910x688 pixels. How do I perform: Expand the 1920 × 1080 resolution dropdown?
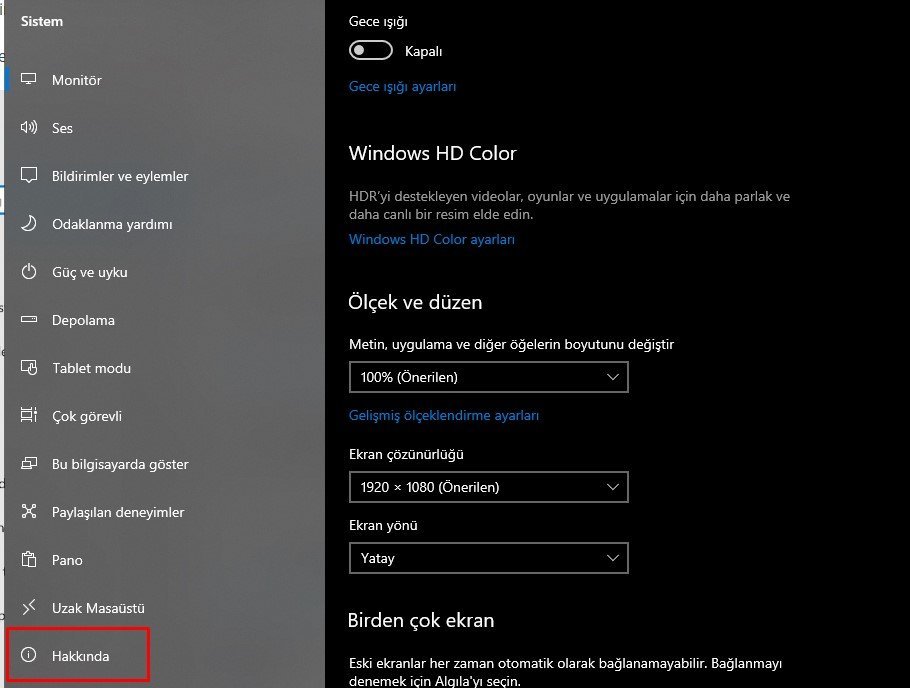tap(489, 487)
